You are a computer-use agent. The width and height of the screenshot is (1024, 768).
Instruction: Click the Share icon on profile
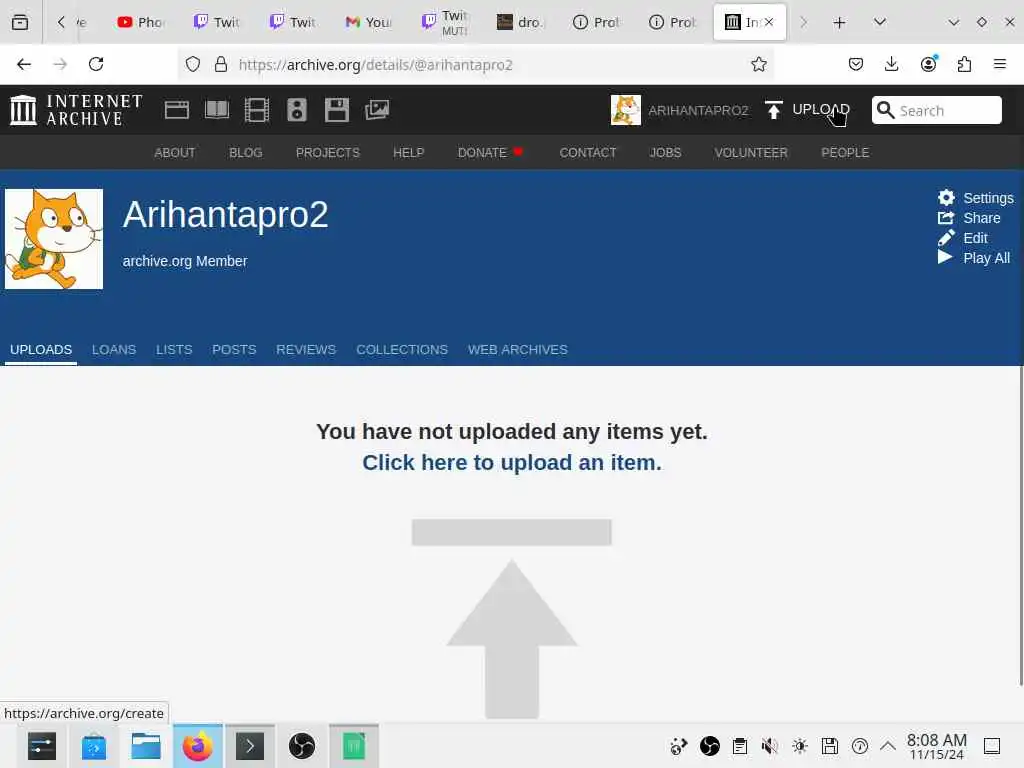coord(946,217)
